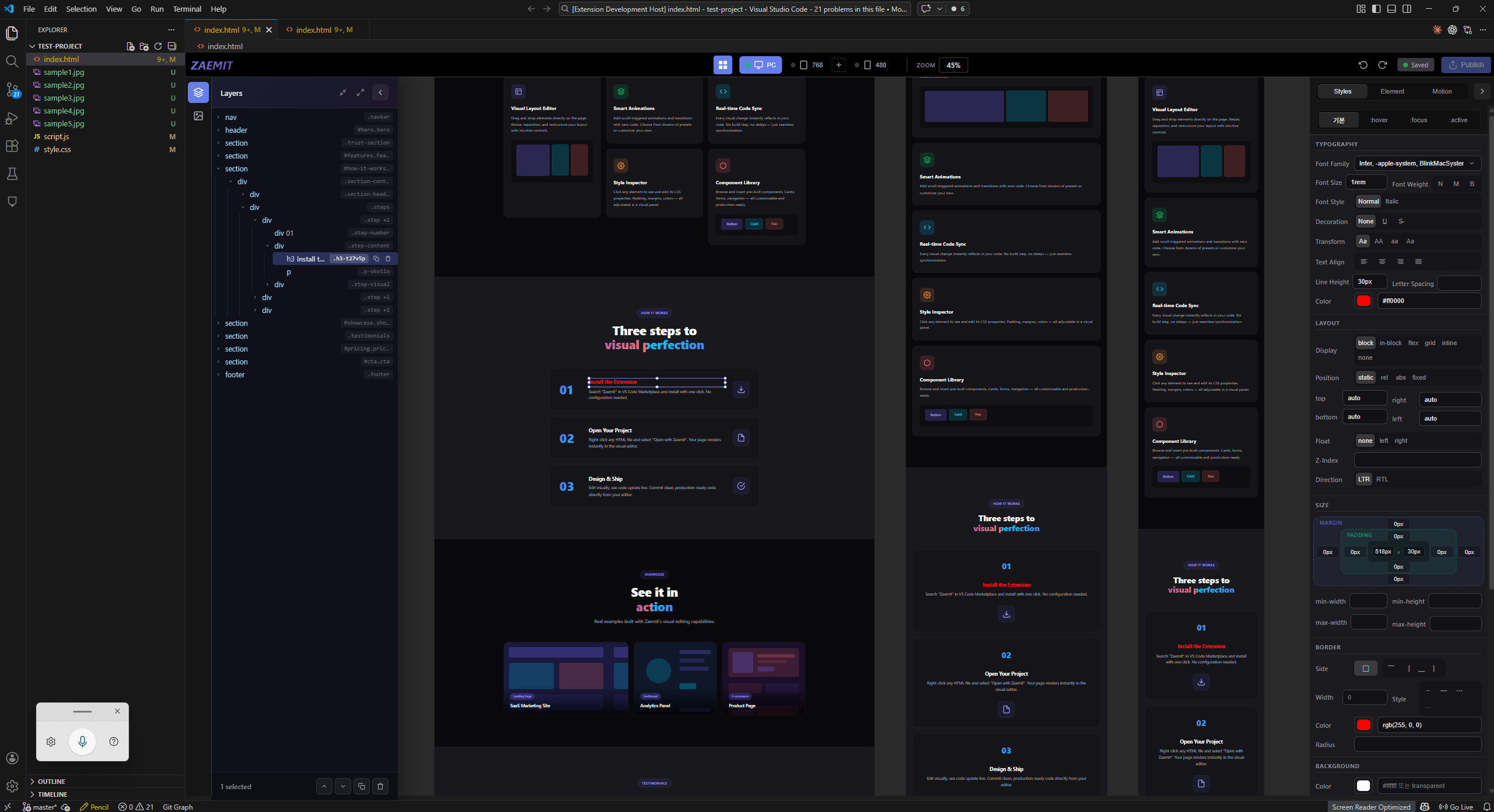This screenshot has height=812, width=1494.
Task: Click the grid view icon next to PC toggle
Action: 723,65
